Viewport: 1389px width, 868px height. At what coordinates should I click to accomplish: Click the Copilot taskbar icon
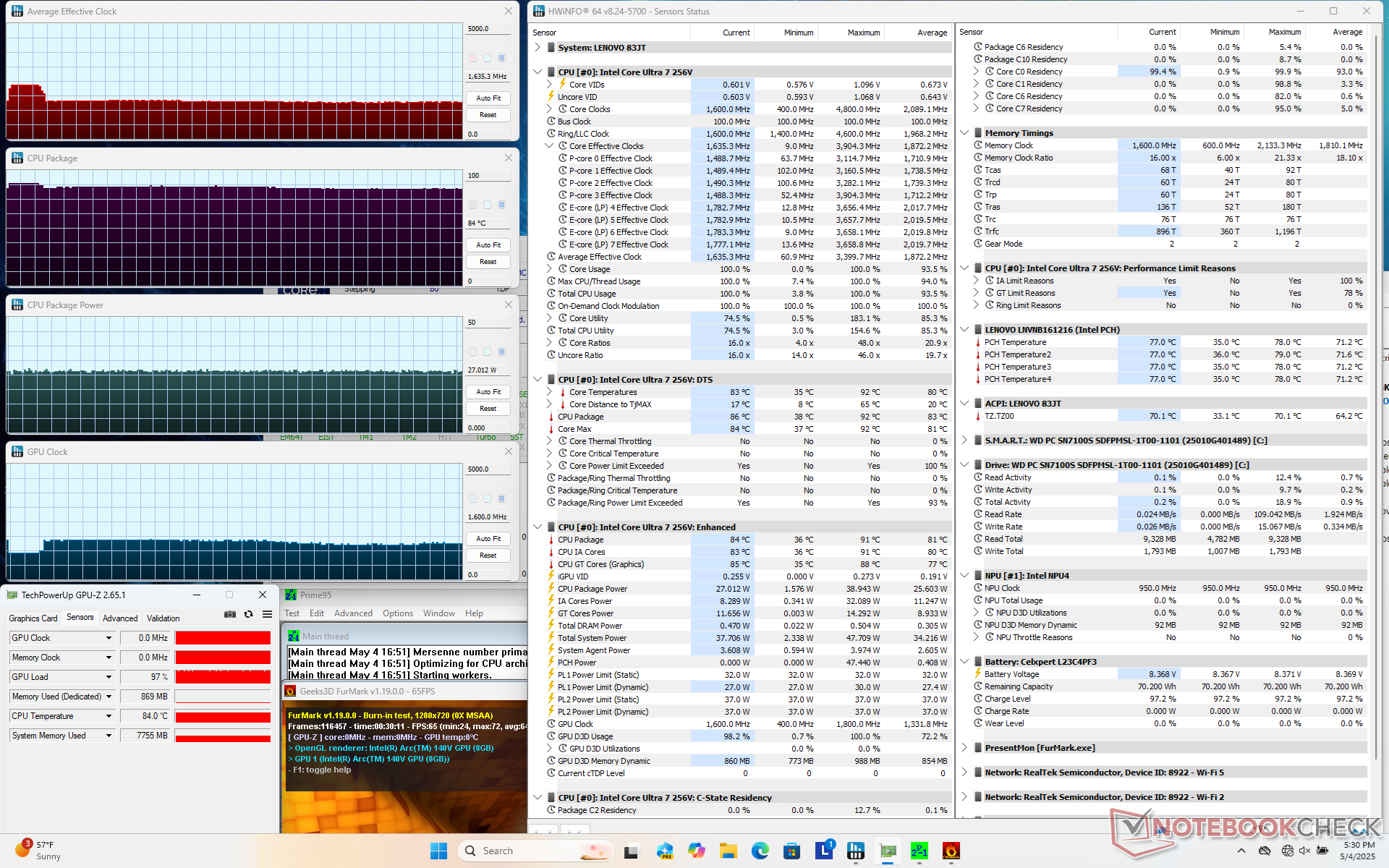coord(696,851)
